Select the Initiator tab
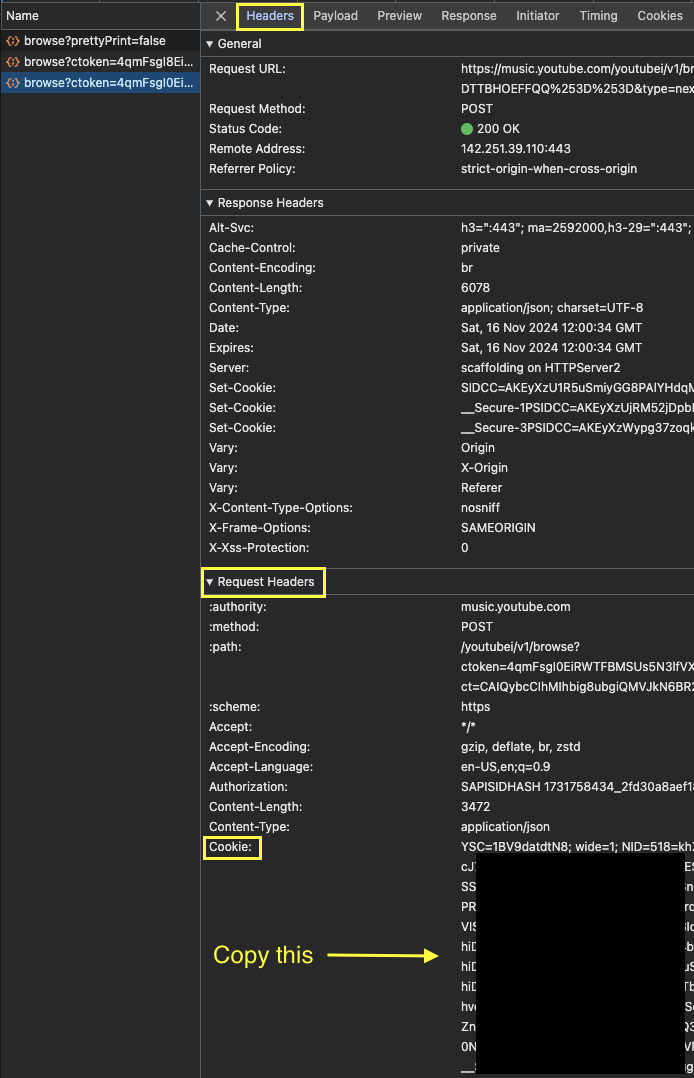The image size is (694, 1078). tap(538, 16)
